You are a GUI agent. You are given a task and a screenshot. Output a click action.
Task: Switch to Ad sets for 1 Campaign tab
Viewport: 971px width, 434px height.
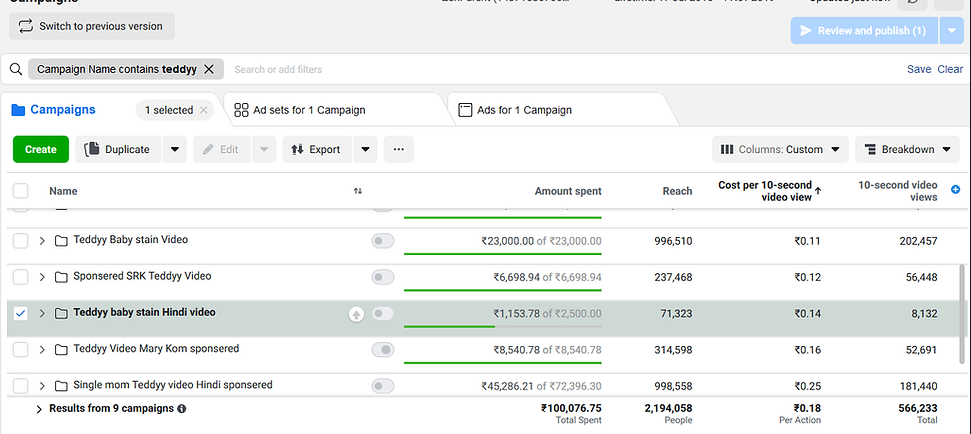310,110
